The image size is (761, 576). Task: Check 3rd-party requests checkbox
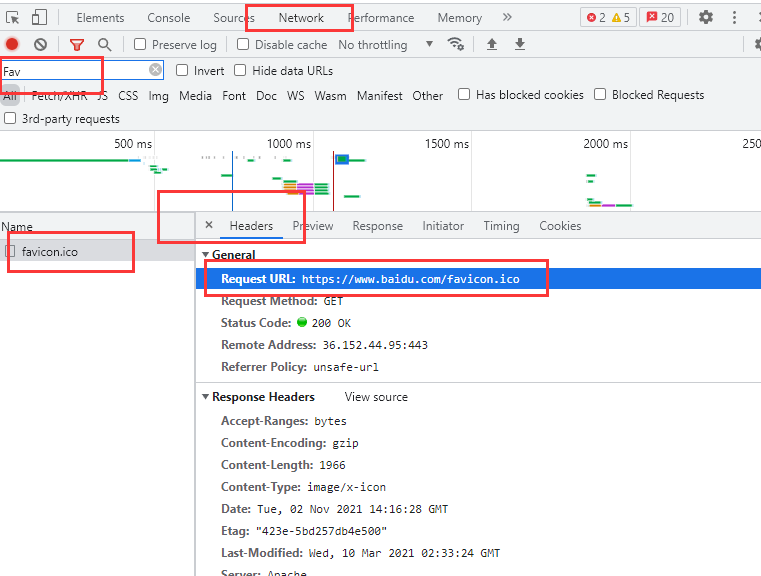pyautogui.click(x=10, y=118)
